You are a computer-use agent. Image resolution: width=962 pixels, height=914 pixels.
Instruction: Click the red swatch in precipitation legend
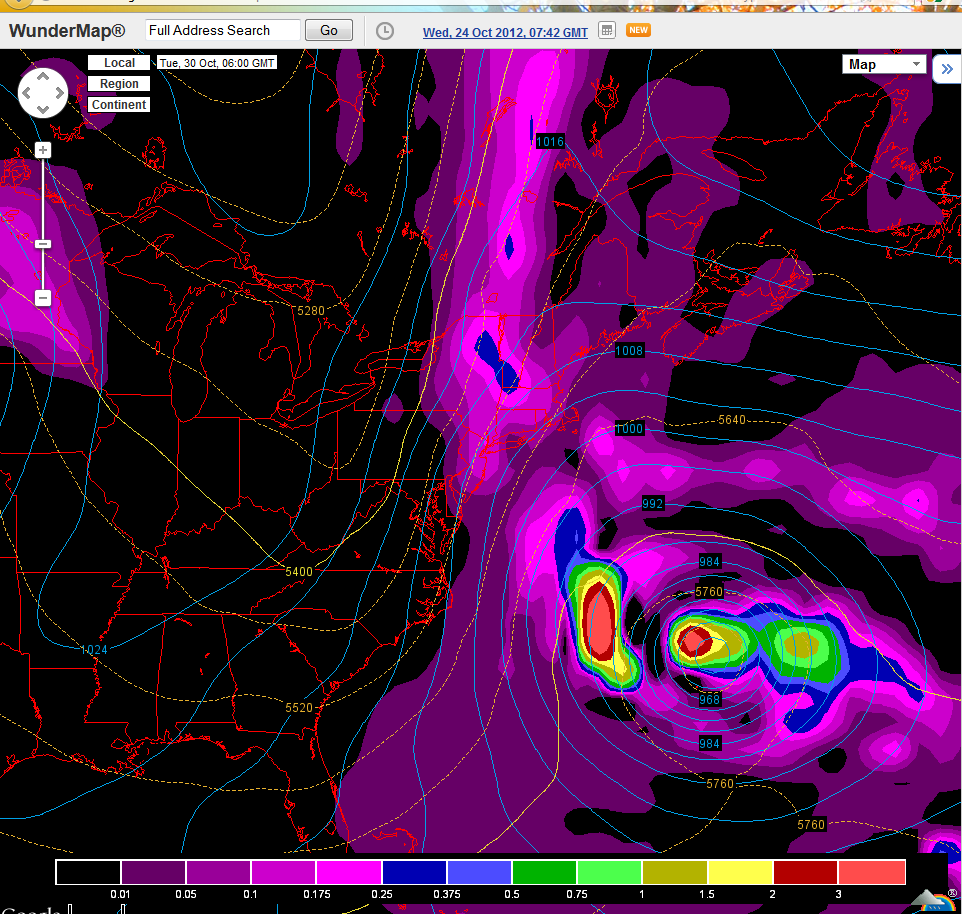point(806,872)
